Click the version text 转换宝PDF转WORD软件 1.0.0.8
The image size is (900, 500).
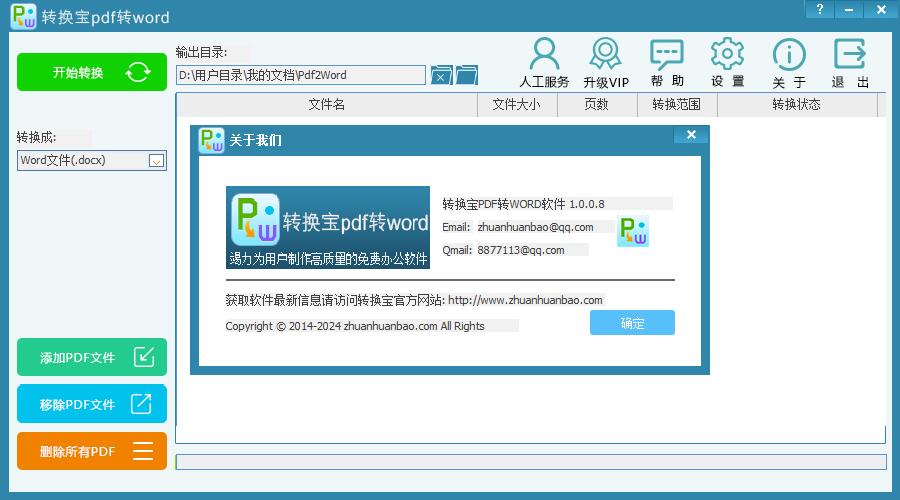(x=523, y=204)
